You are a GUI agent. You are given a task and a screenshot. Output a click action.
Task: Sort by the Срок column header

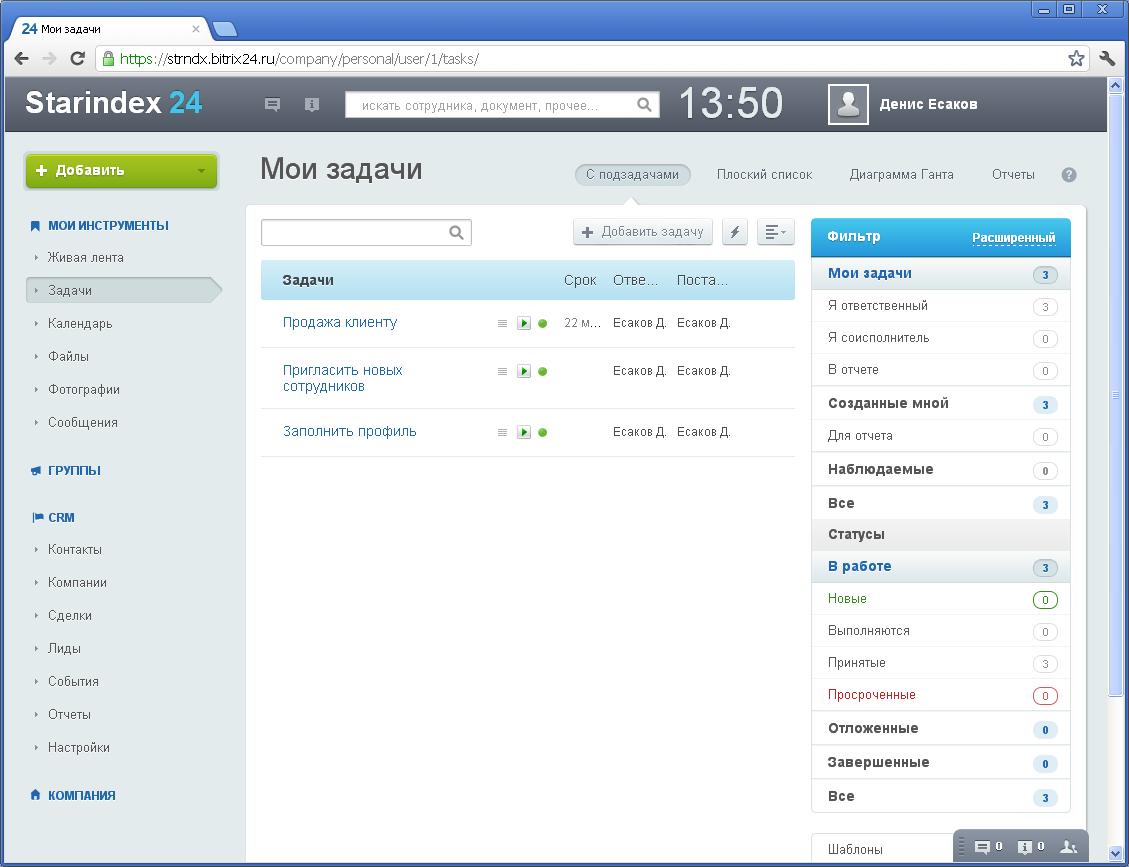click(x=580, y=280)
